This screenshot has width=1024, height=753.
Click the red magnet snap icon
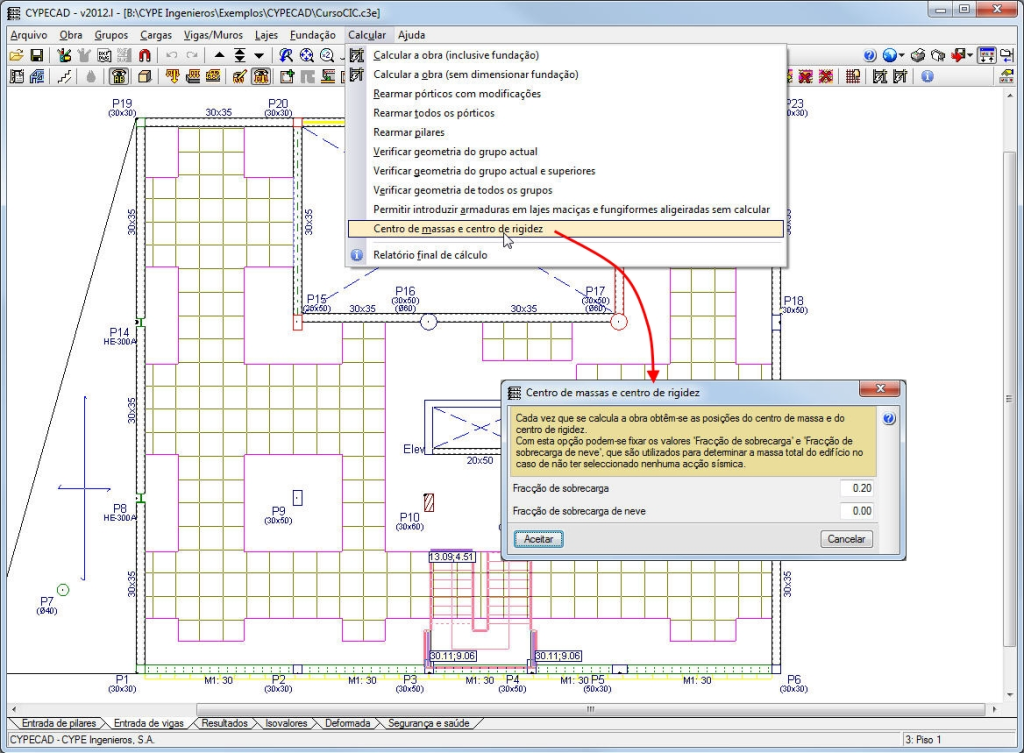[x=145, y=56]
